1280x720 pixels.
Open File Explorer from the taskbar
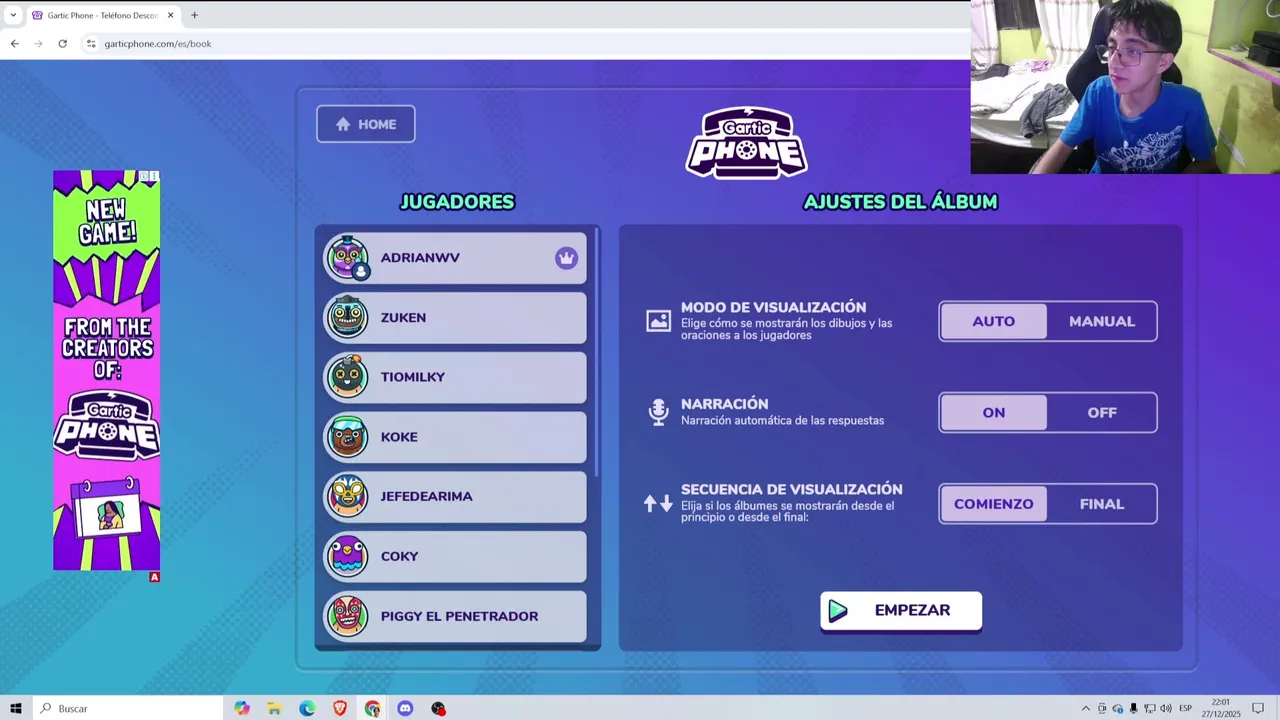274,708
